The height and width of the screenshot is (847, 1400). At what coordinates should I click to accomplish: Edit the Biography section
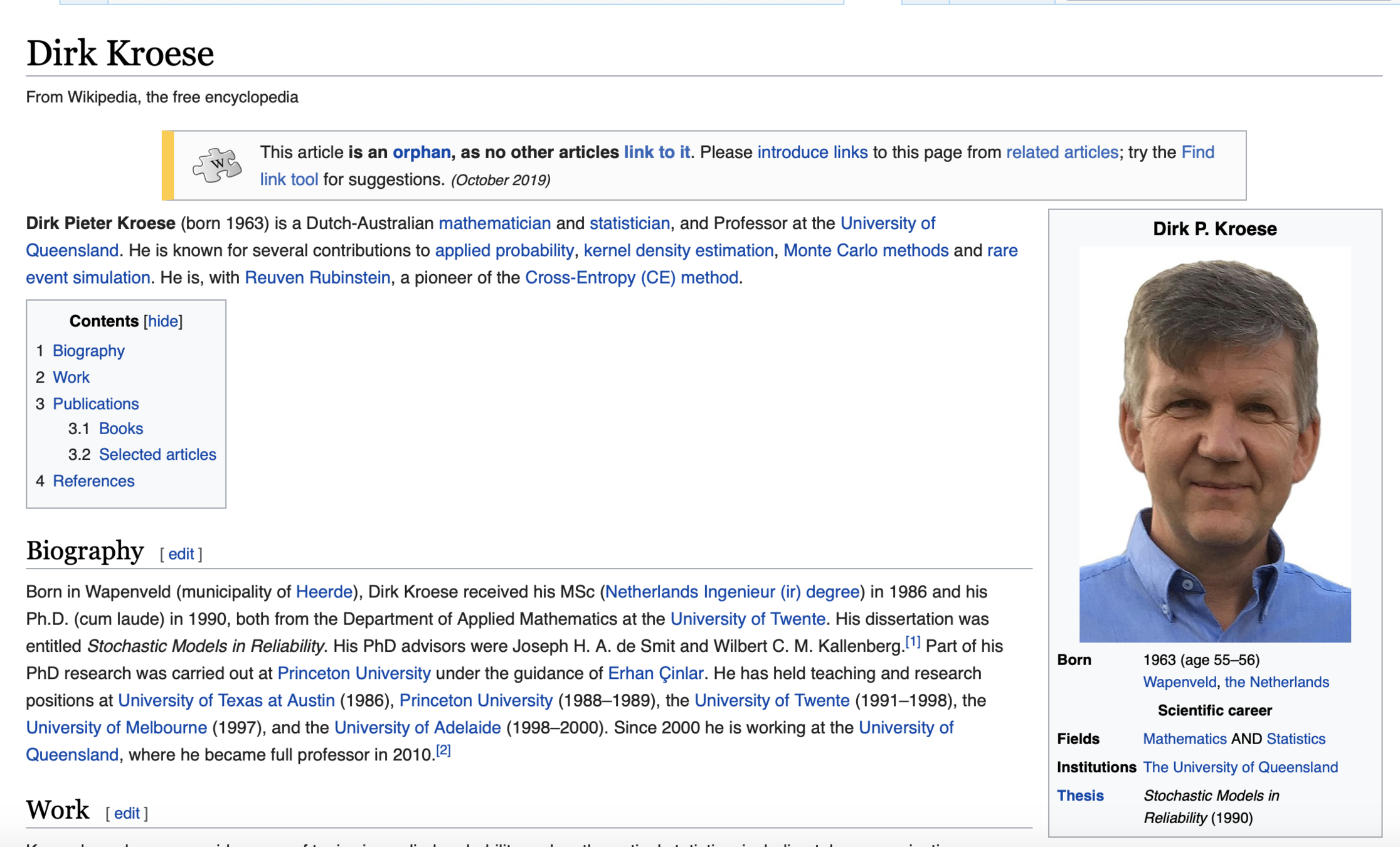(181, 554)
